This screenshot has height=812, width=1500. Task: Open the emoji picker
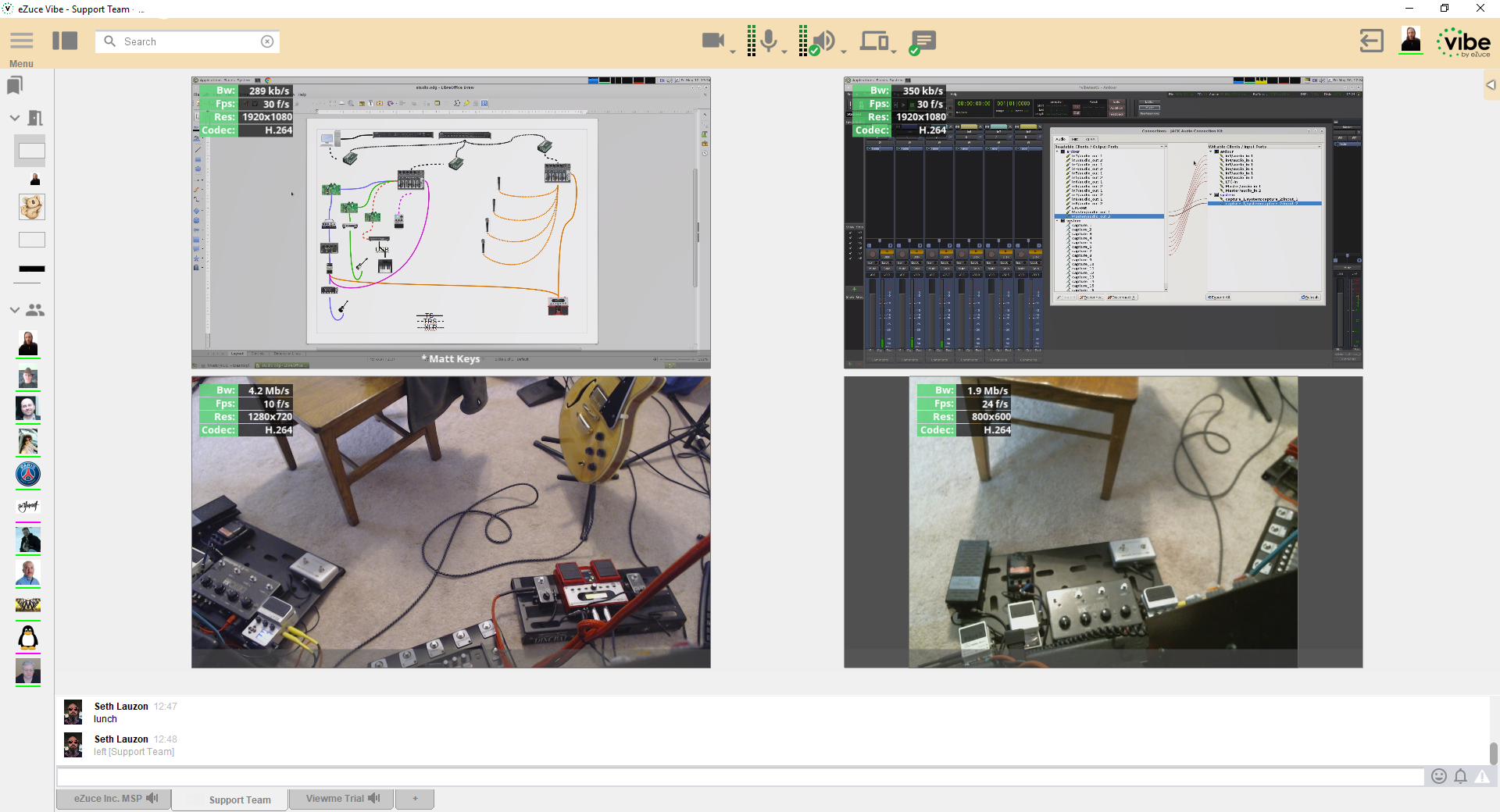click(x=1439, y=776)
